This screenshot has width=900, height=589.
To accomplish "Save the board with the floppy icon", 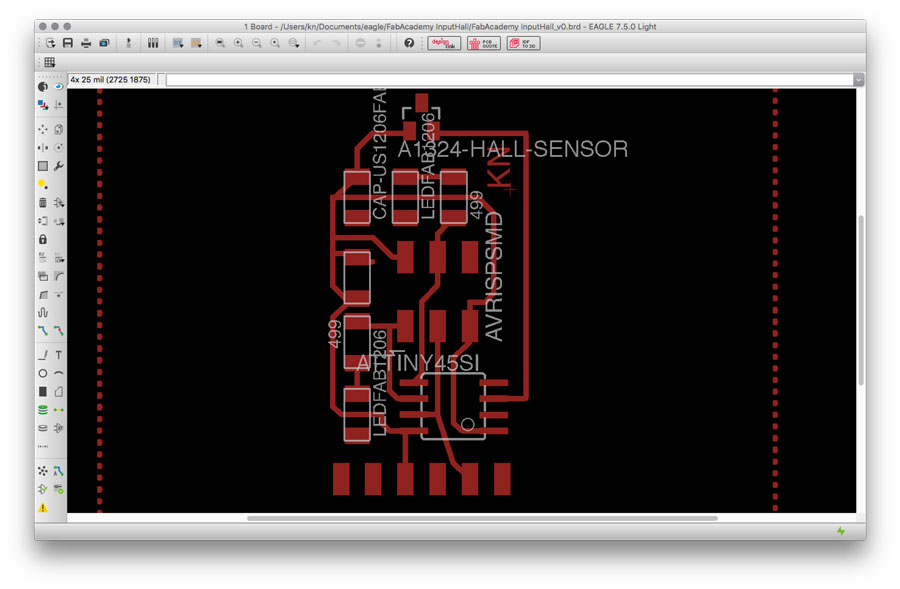I will point(68,43).
